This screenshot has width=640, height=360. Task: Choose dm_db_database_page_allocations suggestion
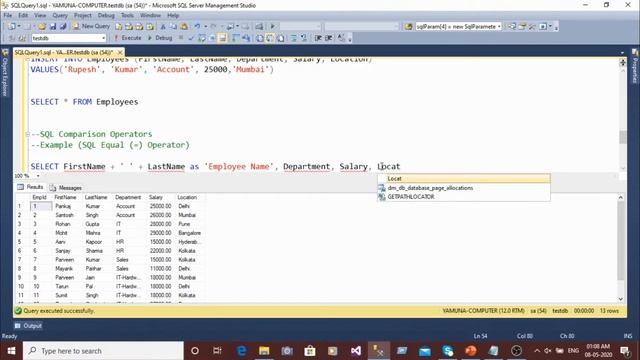coord(464,188)
